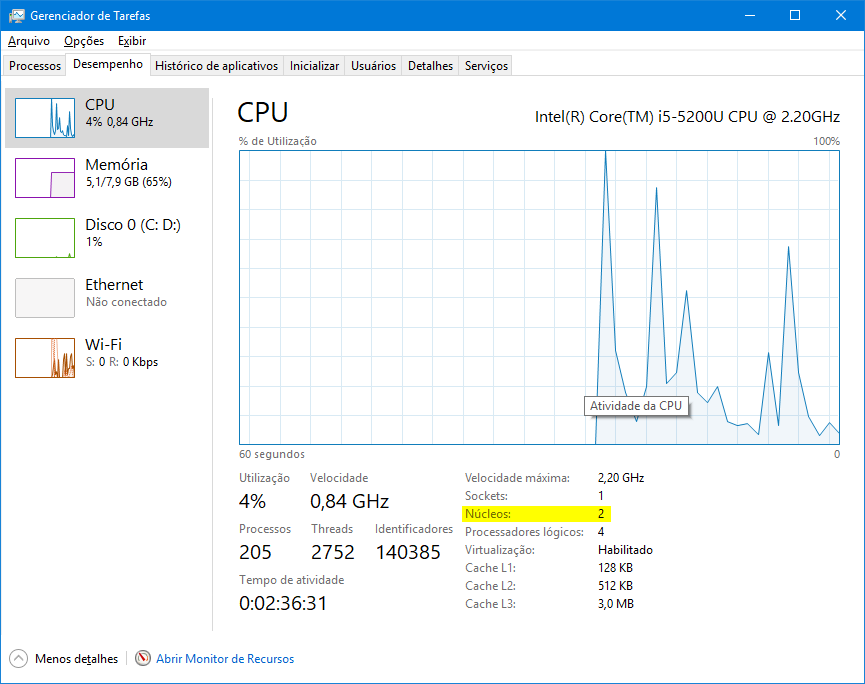The width and height of the screenshot is (865, 684).
Task: Select the CPU mini graph thumbnail
Action: pyautogui.click(x=45, y=118)
